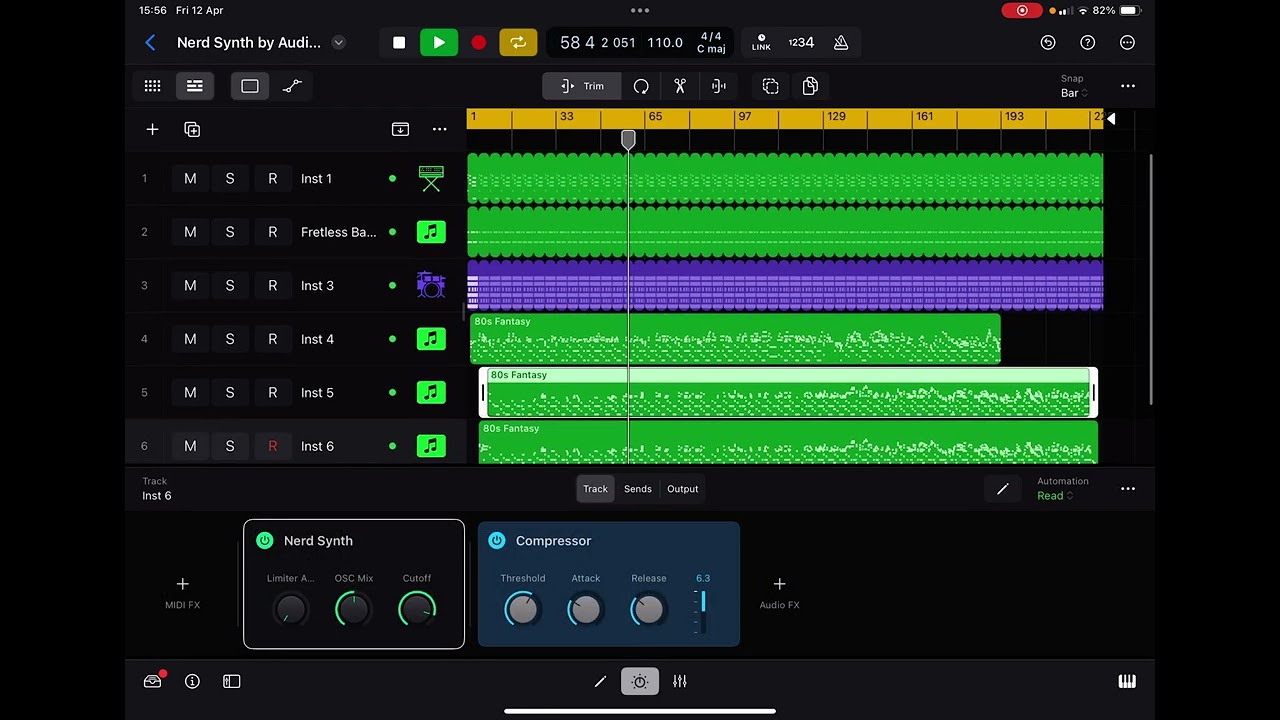Click the automation pencil edit icon
Viewport: 1280px width, 720px height.
(1003, 489)
